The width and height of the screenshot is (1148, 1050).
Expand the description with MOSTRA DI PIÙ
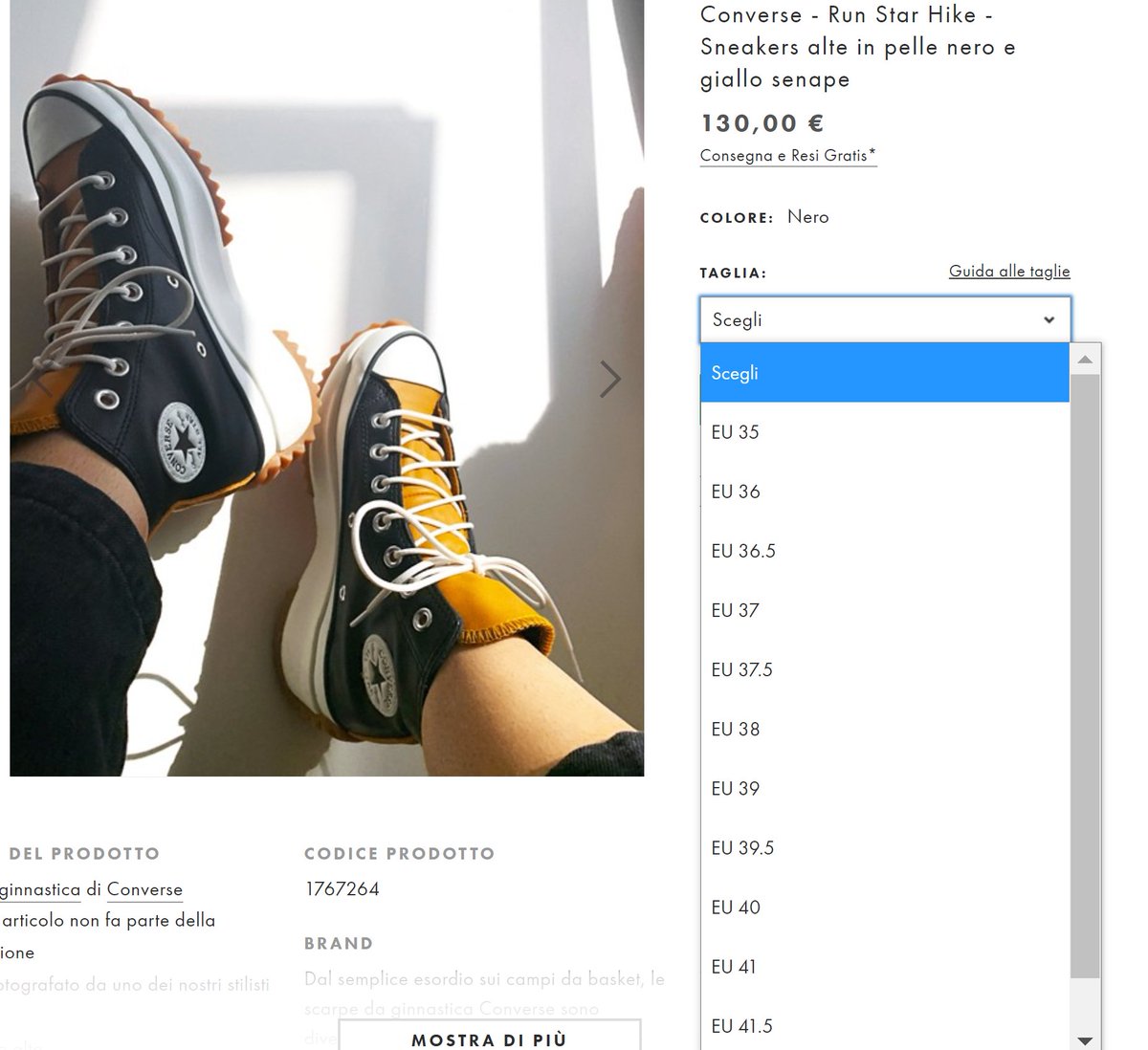[488, 1039]
